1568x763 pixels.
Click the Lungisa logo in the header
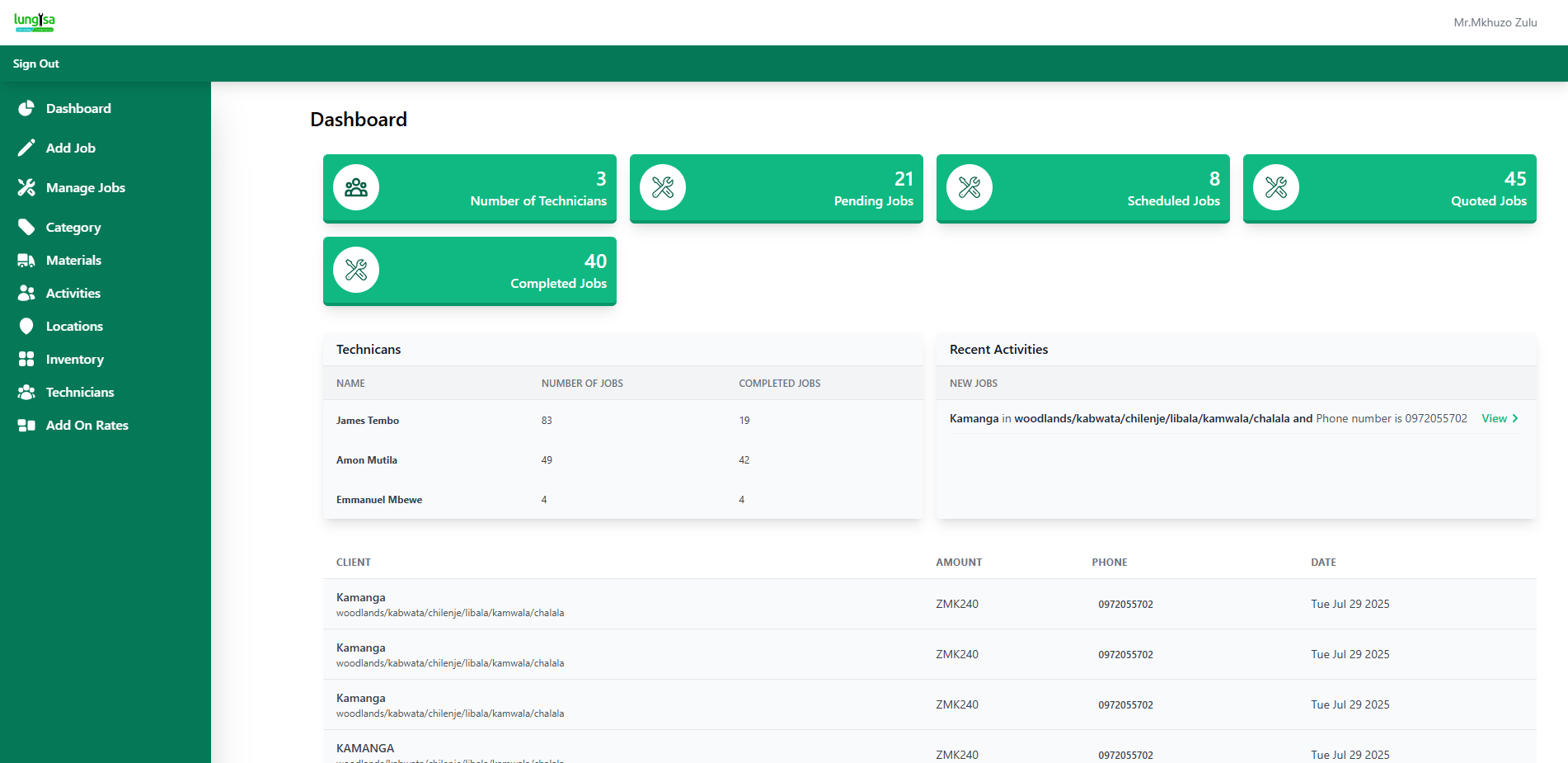pos(35,22)
